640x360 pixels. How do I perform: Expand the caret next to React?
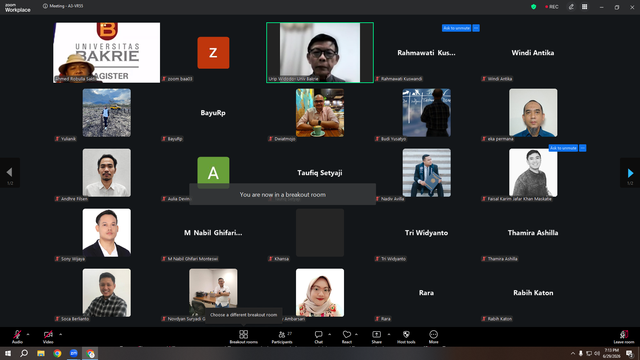click(x=356, y=334)
